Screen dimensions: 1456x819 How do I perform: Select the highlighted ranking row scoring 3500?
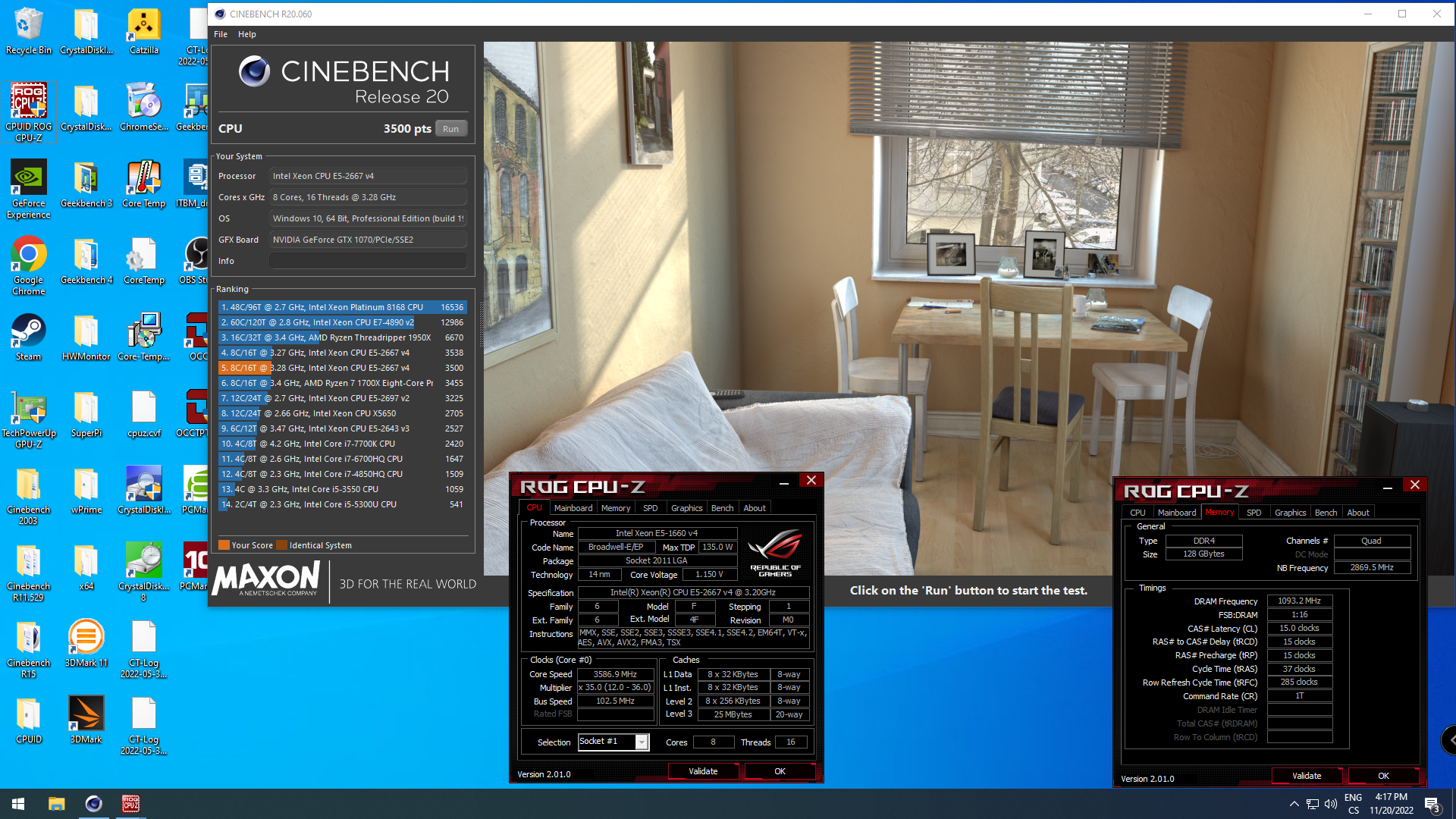pos(342,368)
